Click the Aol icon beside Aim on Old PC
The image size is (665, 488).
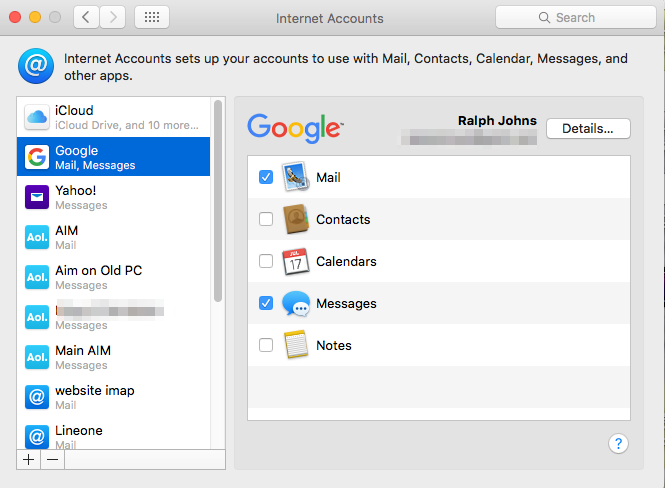36,277
